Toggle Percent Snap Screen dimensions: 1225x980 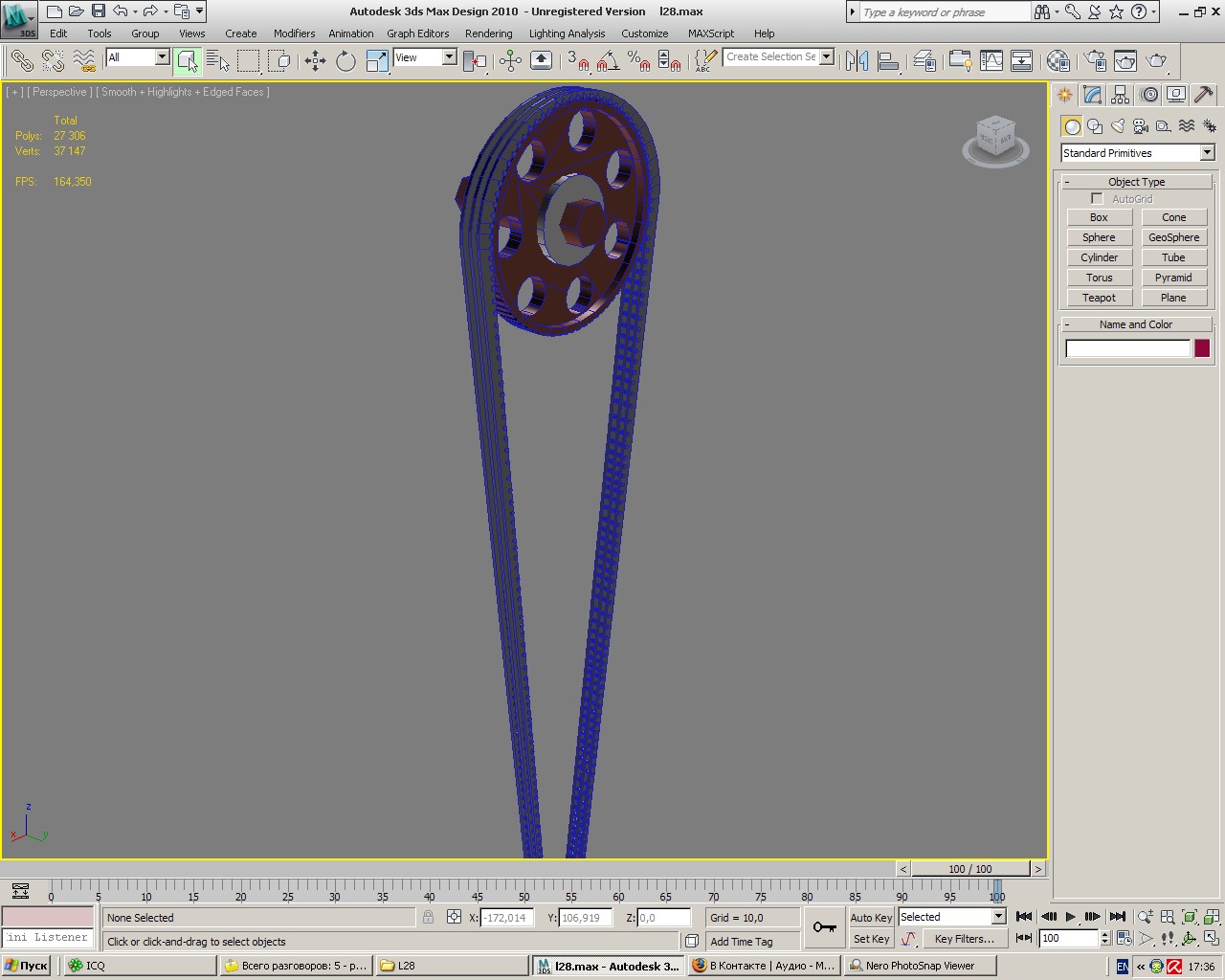(x=638, y=61)
